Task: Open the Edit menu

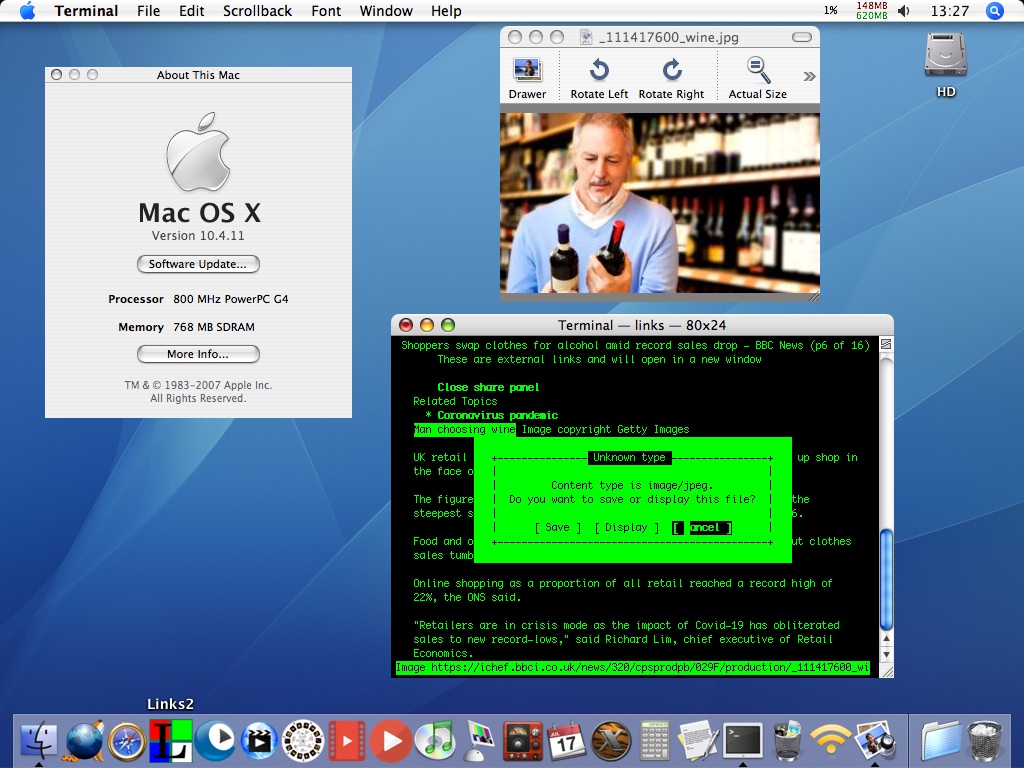Action: coord(191,10)
